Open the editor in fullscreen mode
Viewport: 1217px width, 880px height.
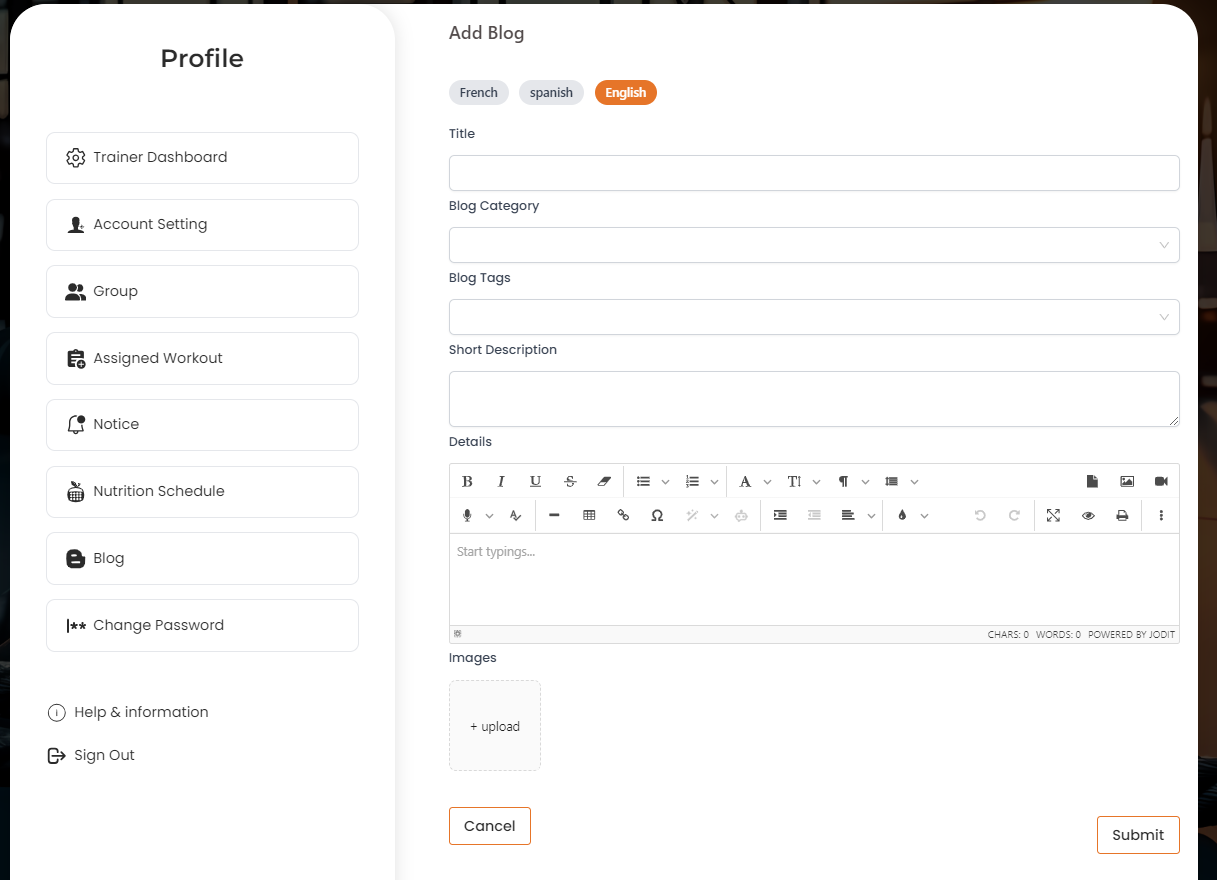pos(1053,515)
